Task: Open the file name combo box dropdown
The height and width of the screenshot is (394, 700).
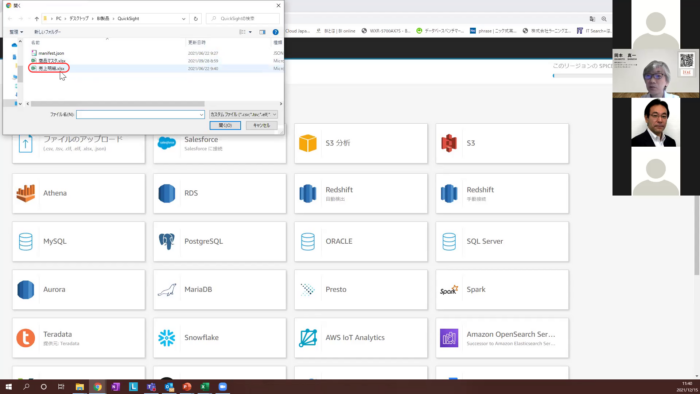Action: (x=201, y=115)
